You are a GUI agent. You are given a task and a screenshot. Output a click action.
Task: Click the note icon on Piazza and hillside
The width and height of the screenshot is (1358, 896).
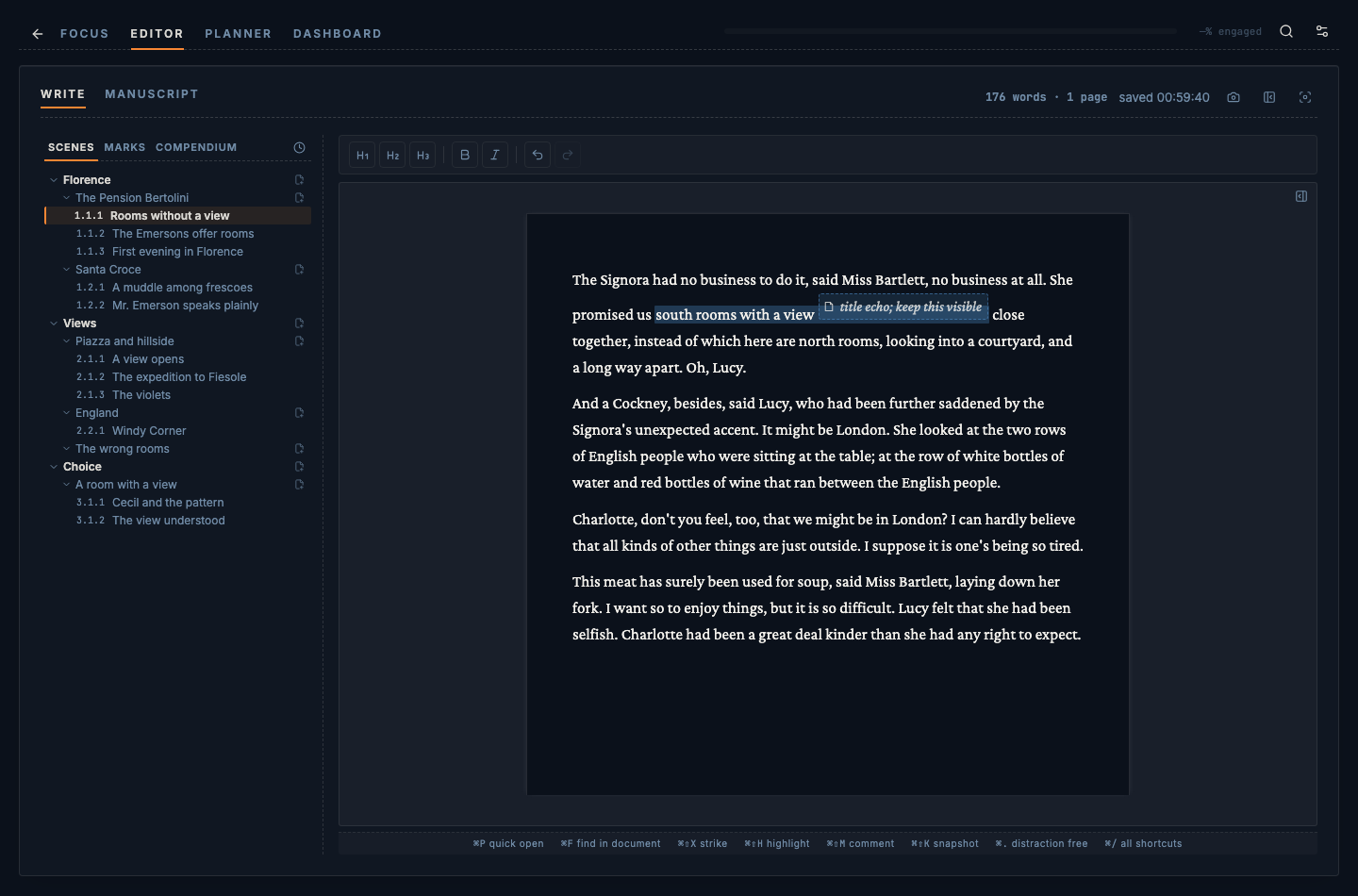click(x=299, y=341)
